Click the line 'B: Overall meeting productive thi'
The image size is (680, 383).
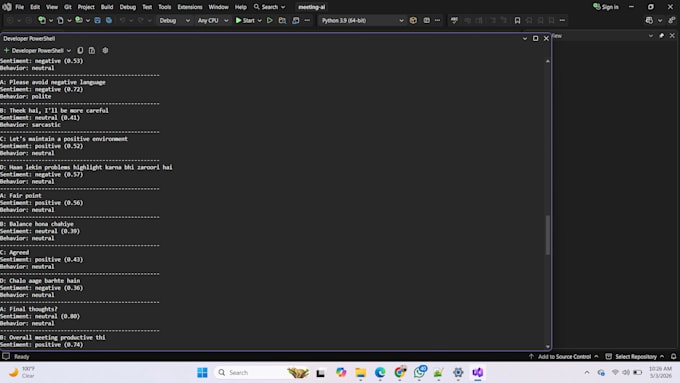click(52, 337)
